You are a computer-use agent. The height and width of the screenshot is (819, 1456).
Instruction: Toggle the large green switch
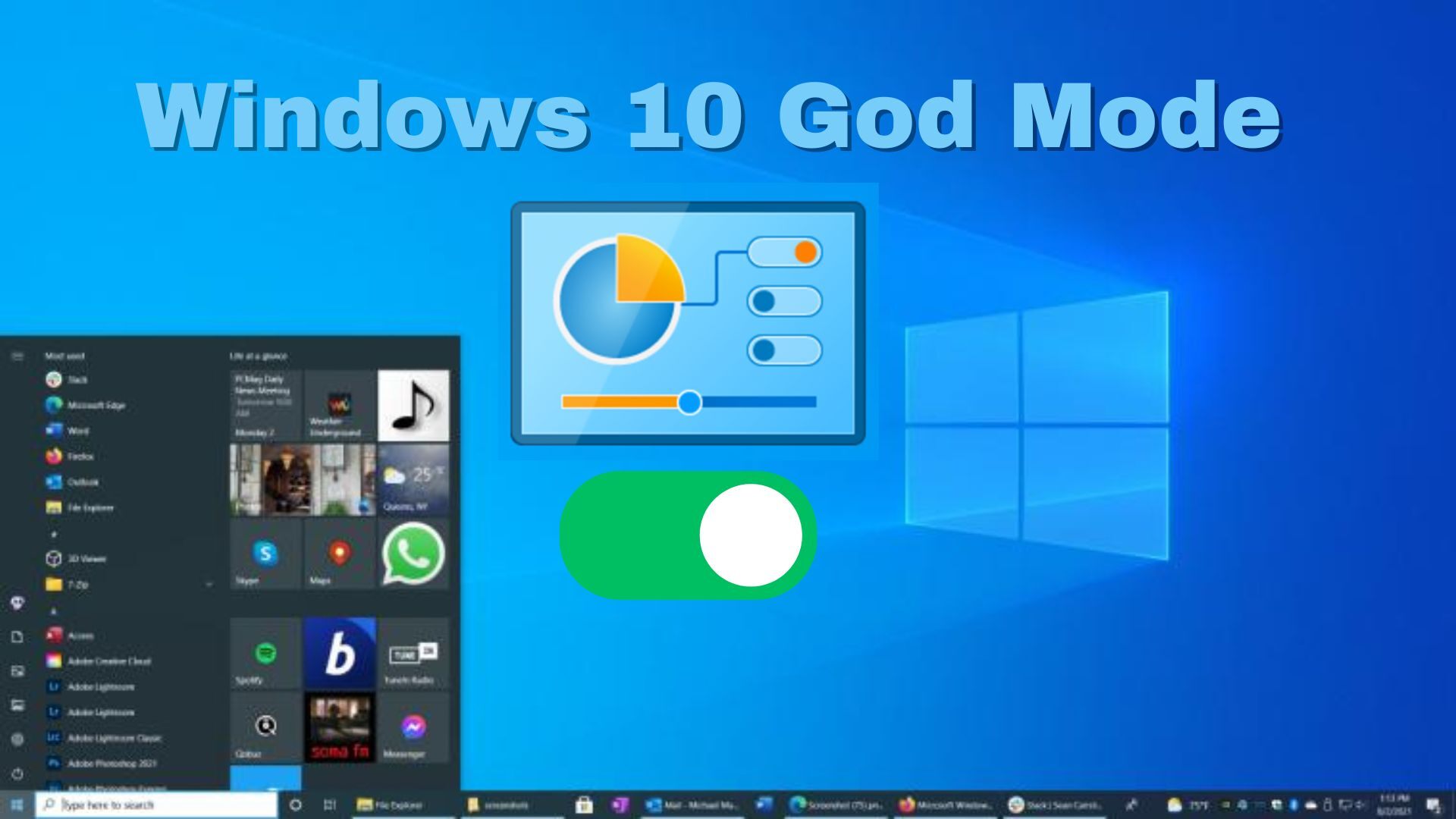coord(688,535)
